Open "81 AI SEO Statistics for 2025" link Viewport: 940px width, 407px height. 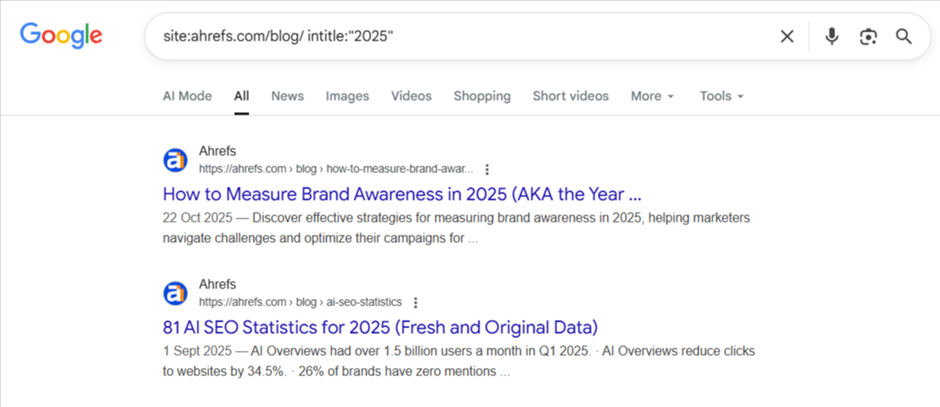coord(379,326)
